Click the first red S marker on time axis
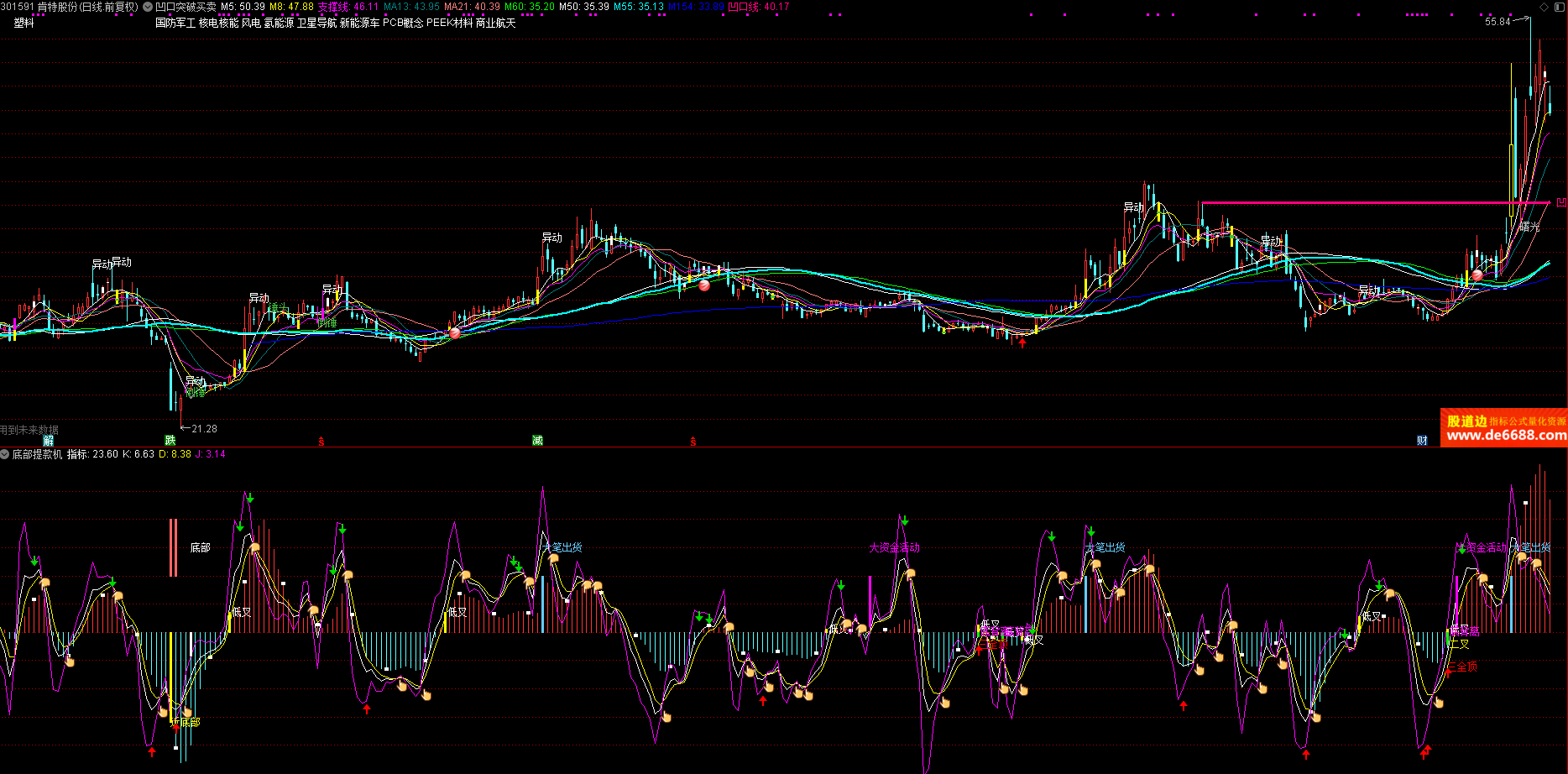 (x=321, y=442)
